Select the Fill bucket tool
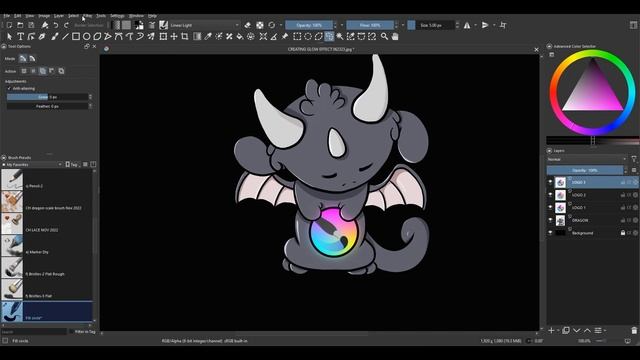 [240, 37]
